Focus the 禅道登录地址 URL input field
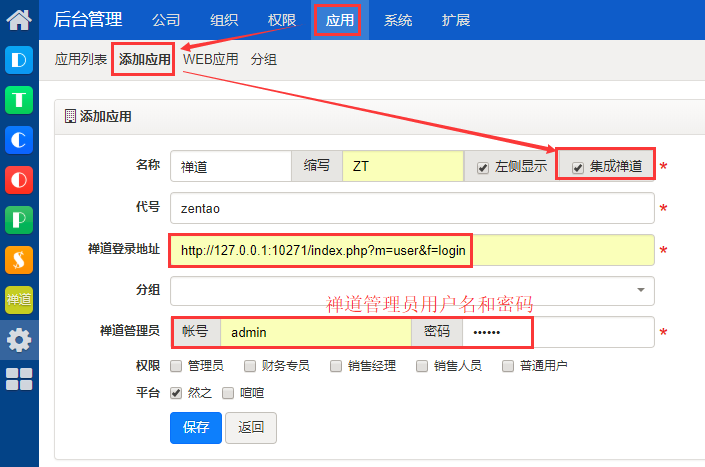The width and height of the screenshot is (705, 467). (x=412, y=250)
